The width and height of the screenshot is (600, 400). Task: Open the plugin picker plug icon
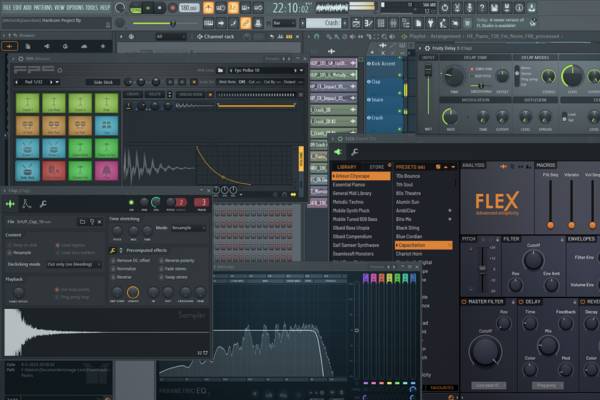[x=431, y=23]
